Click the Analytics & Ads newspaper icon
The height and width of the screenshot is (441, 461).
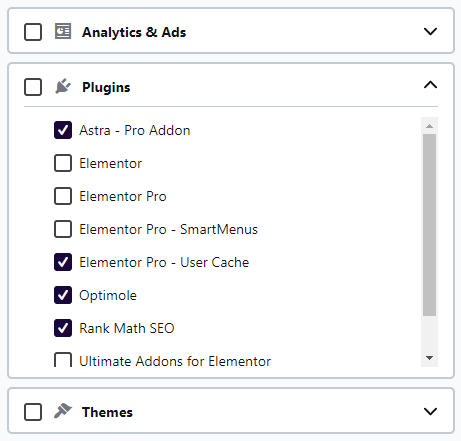coord(63,31)
